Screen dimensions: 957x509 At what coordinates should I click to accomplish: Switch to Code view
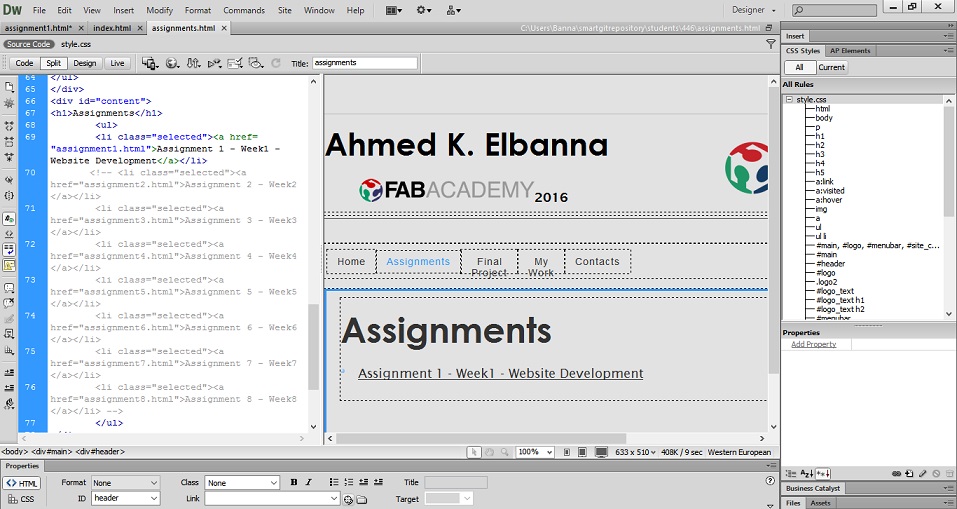tap(24, 63)
